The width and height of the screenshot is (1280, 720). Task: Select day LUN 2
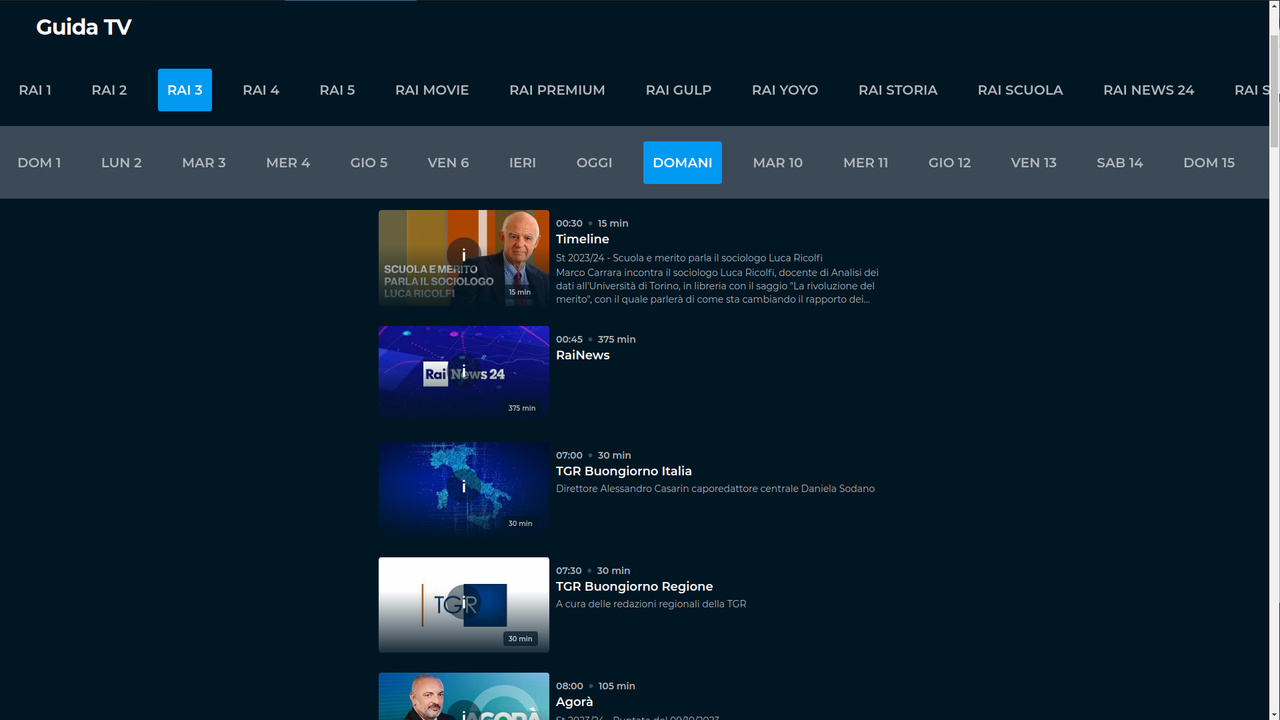121,163
